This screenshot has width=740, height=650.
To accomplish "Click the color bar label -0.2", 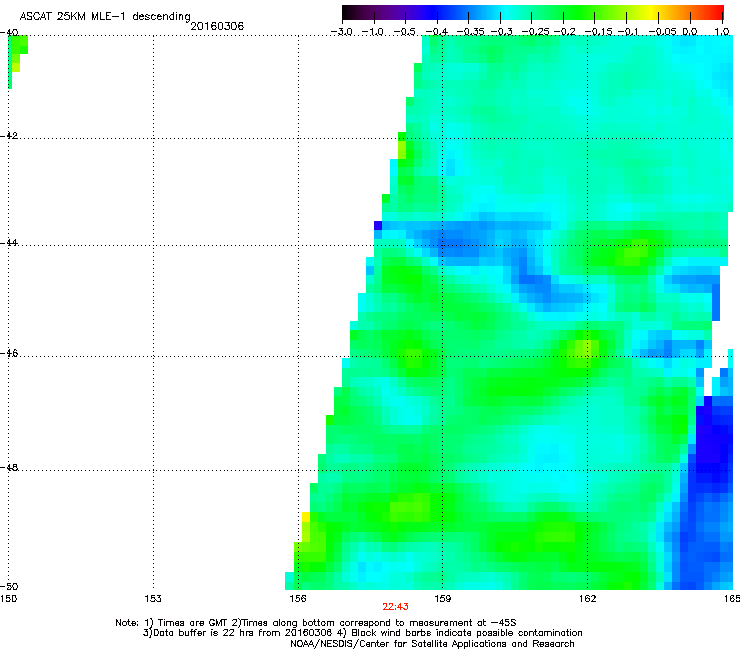I will 564,32.
